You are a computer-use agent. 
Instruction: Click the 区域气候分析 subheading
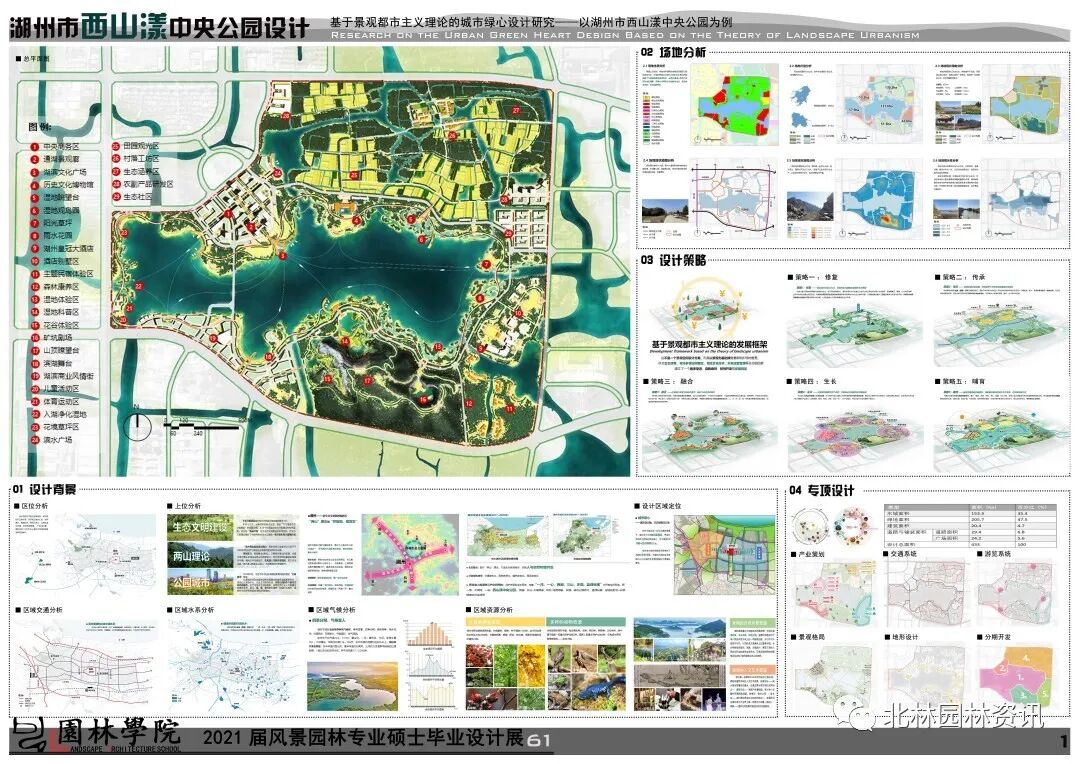(x=331, y=610)
